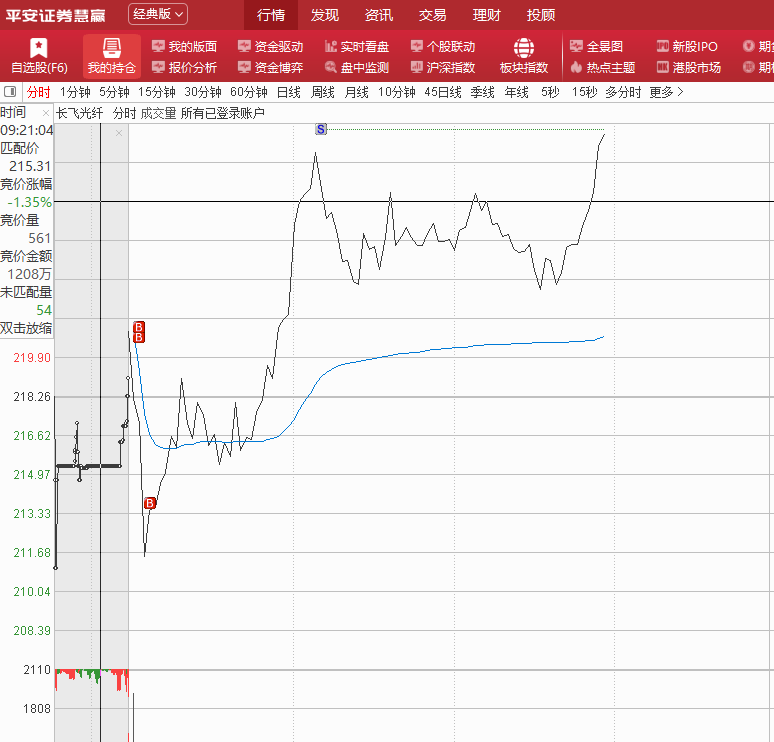Open 盘中监测 monitoring tool

pos(357,67)
